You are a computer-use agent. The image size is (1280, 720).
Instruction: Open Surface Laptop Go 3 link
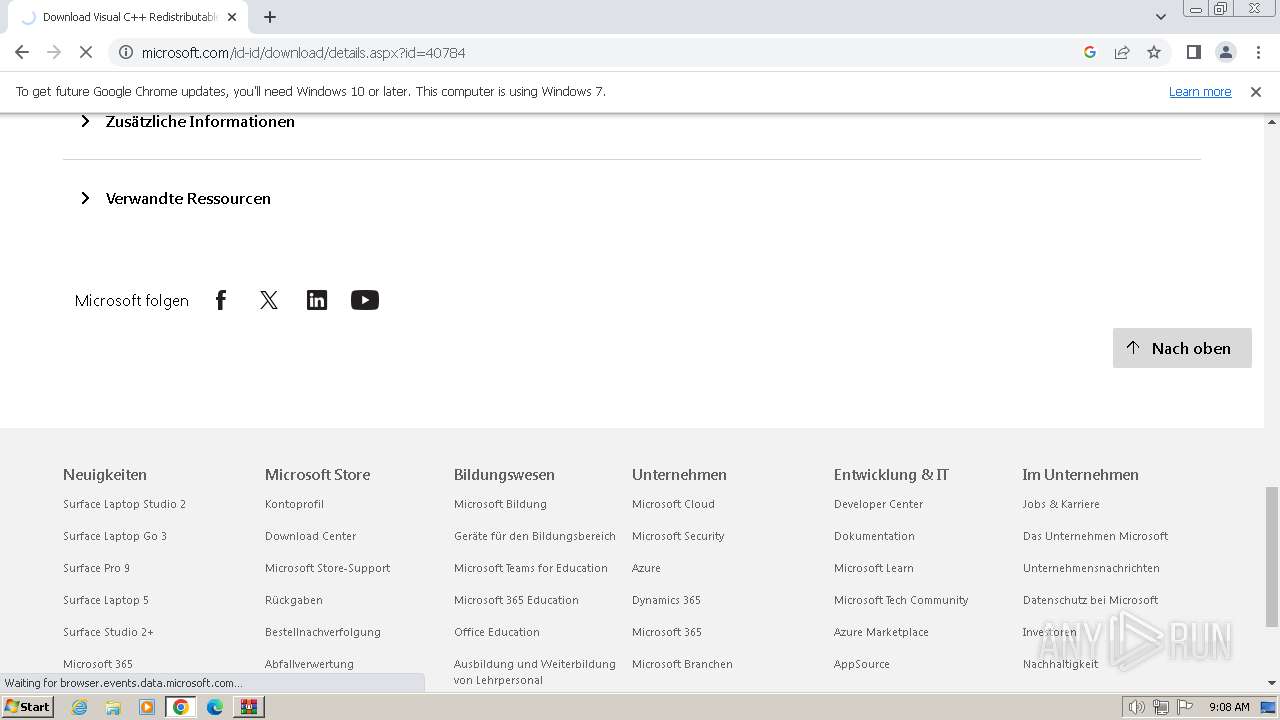coord(115,536)
